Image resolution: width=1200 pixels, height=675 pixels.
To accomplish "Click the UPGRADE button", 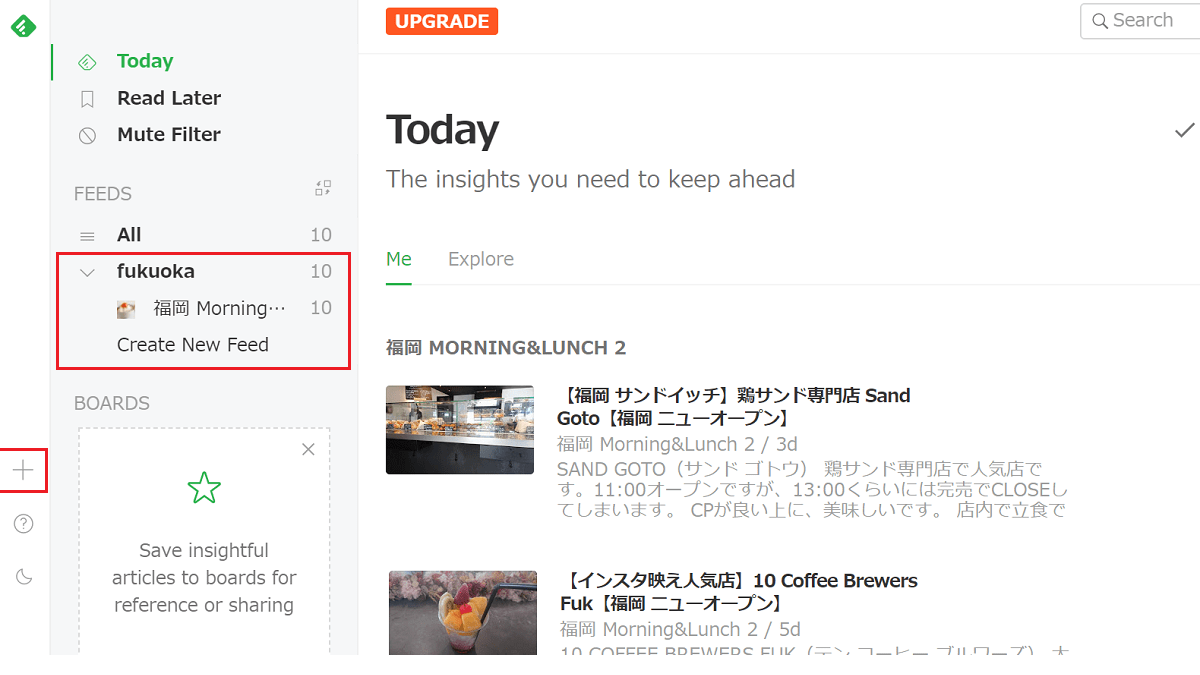I will (441, 20).
